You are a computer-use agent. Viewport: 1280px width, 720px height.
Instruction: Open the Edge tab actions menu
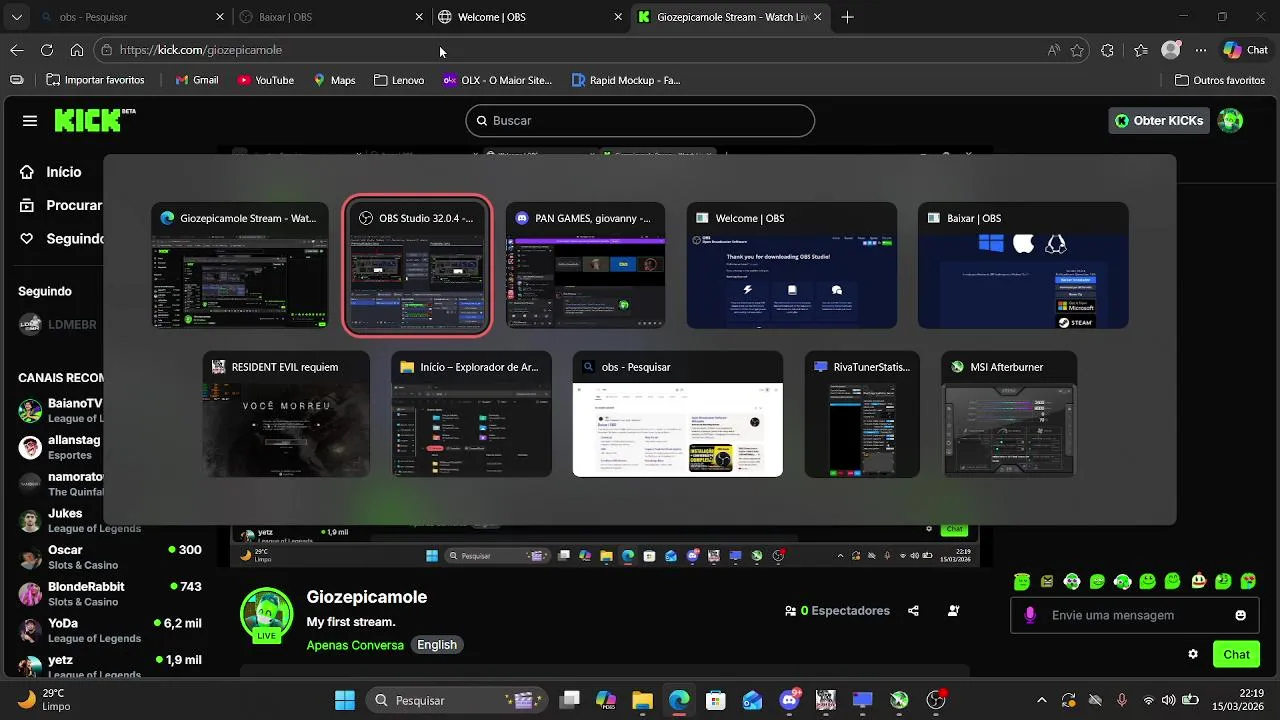point(16,17)
